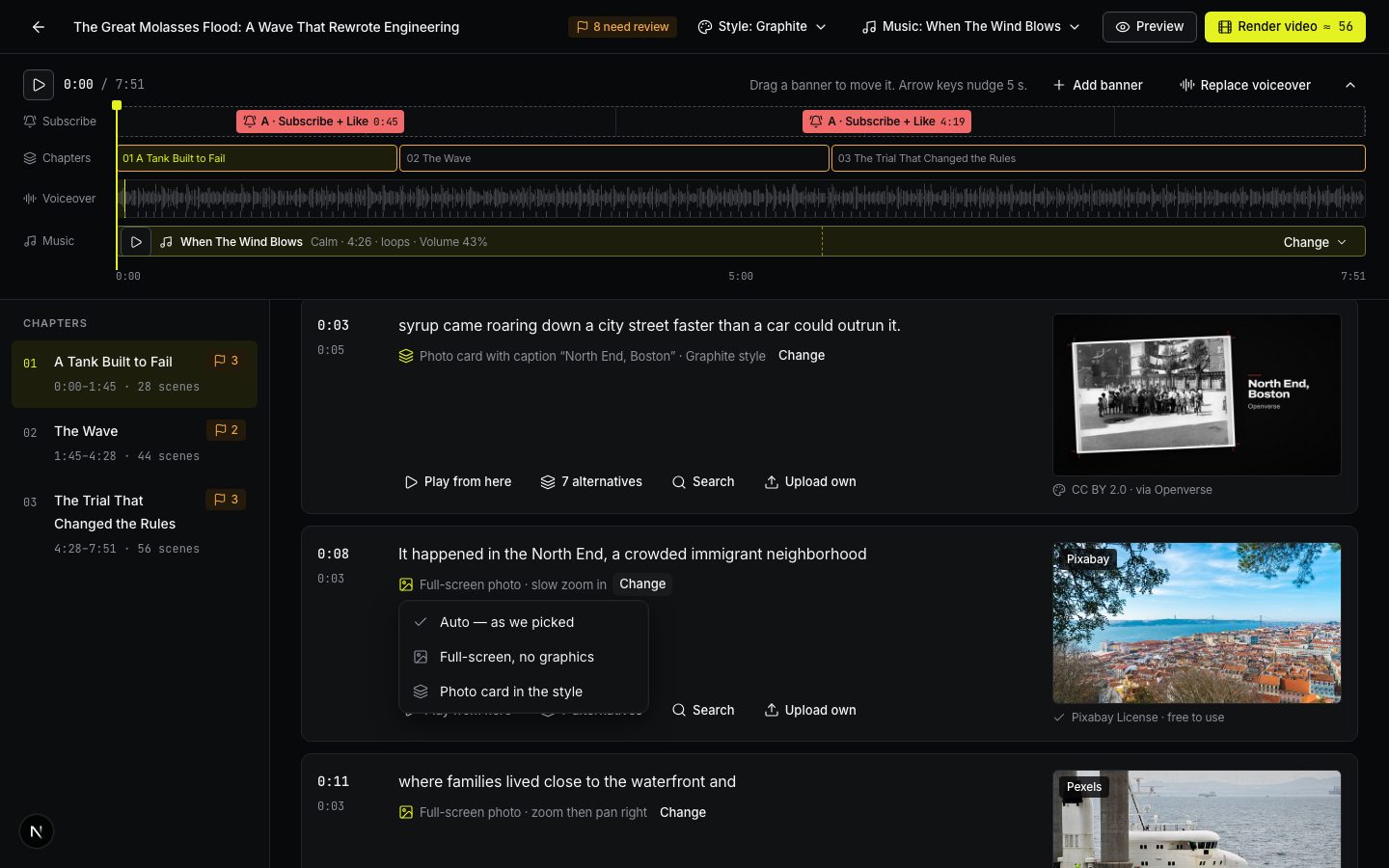Click the Preview button

click(x=1150, y=27)
